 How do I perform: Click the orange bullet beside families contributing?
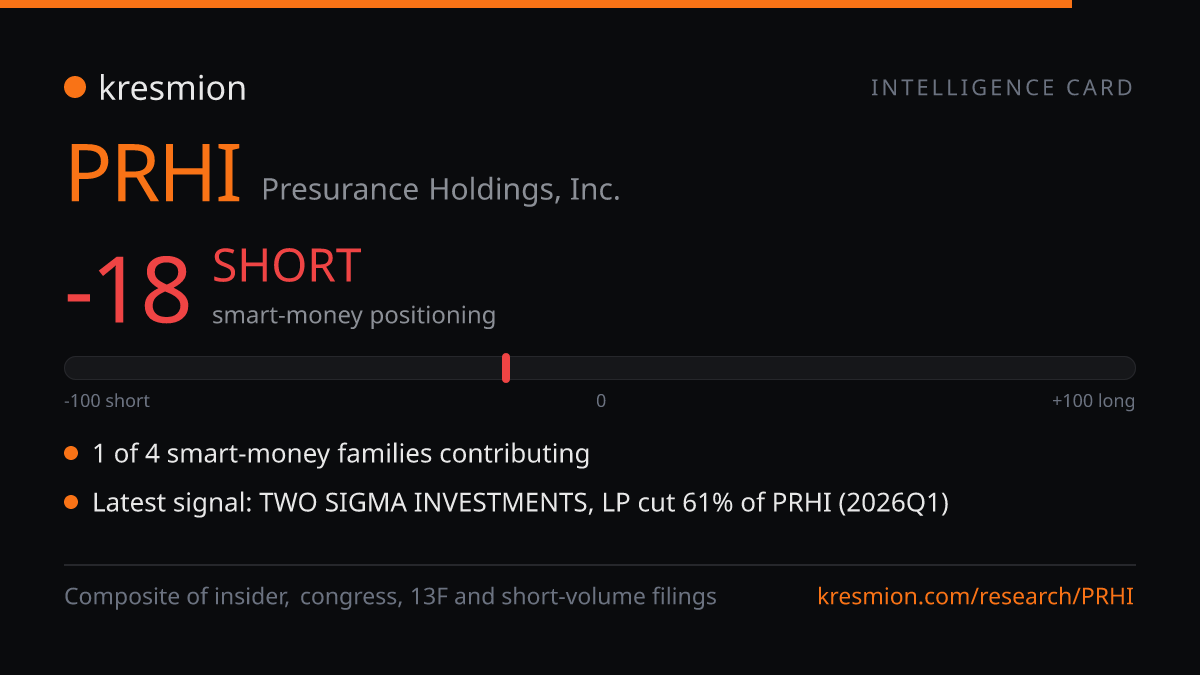coord(71,454)
